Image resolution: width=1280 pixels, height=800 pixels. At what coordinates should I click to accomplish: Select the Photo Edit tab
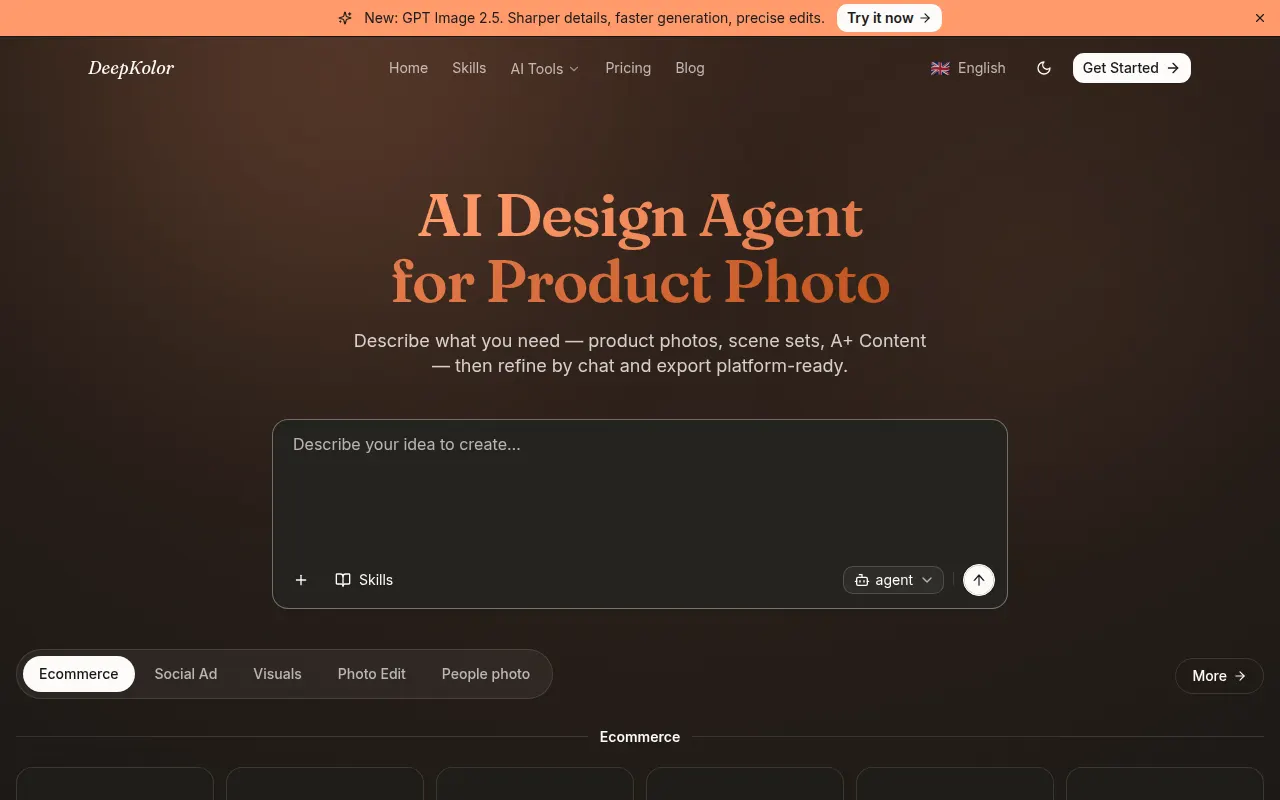tap(372, 674)
